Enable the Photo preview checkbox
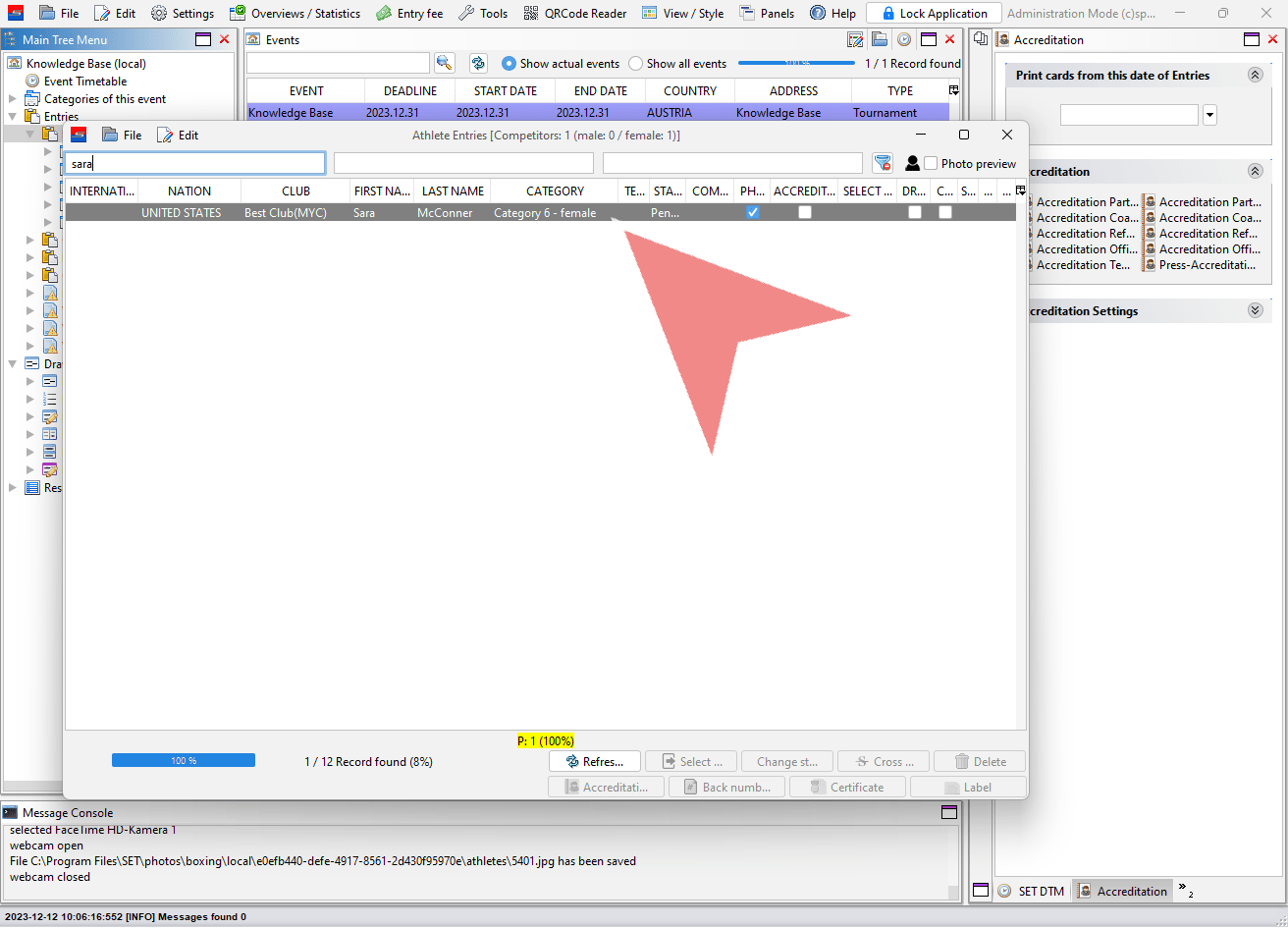The height and width of the screenshot is (928, 1288). coord(931,163)
